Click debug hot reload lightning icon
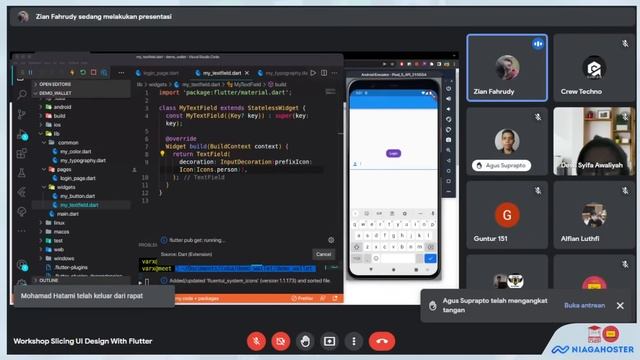640x360 pixels. 72,73
